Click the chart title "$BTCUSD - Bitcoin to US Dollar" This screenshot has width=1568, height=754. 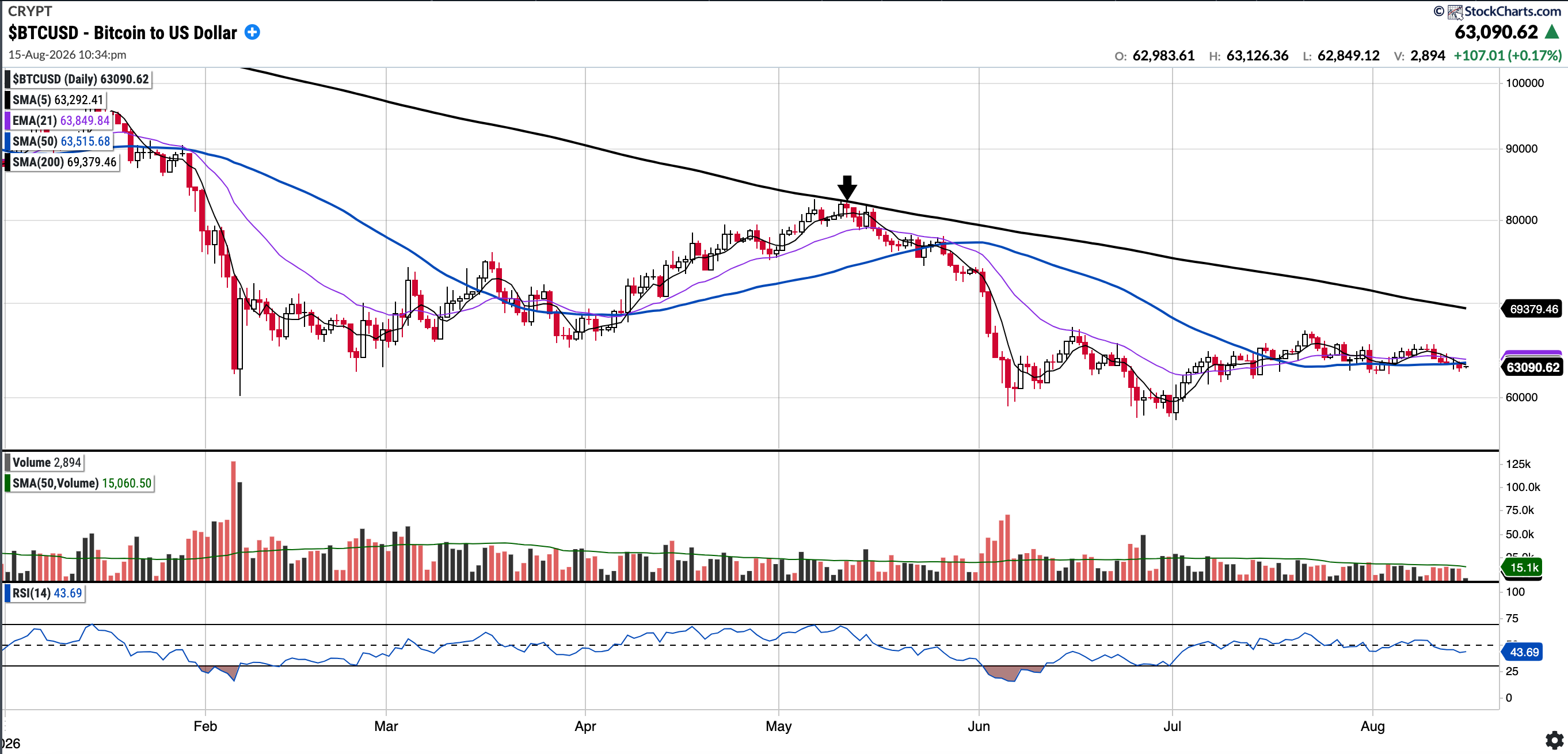coord(123,32)
